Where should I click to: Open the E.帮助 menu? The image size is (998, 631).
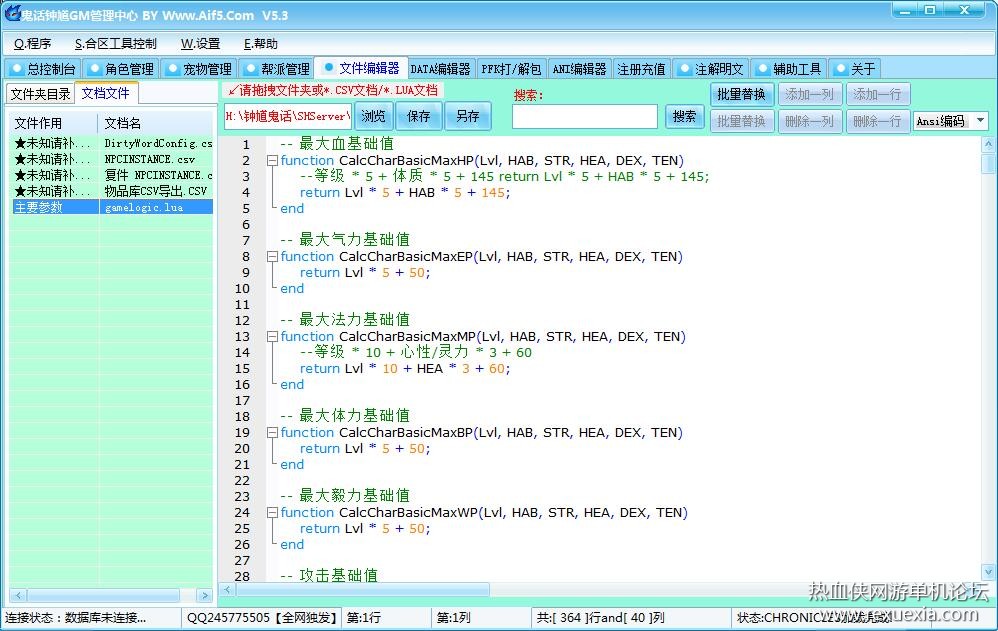260,44
